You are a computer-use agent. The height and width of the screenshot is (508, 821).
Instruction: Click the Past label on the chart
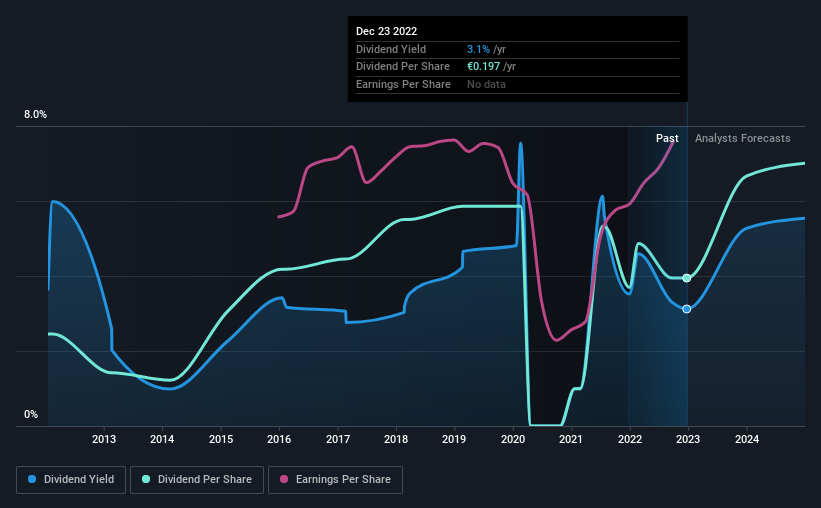click(667, 138)
